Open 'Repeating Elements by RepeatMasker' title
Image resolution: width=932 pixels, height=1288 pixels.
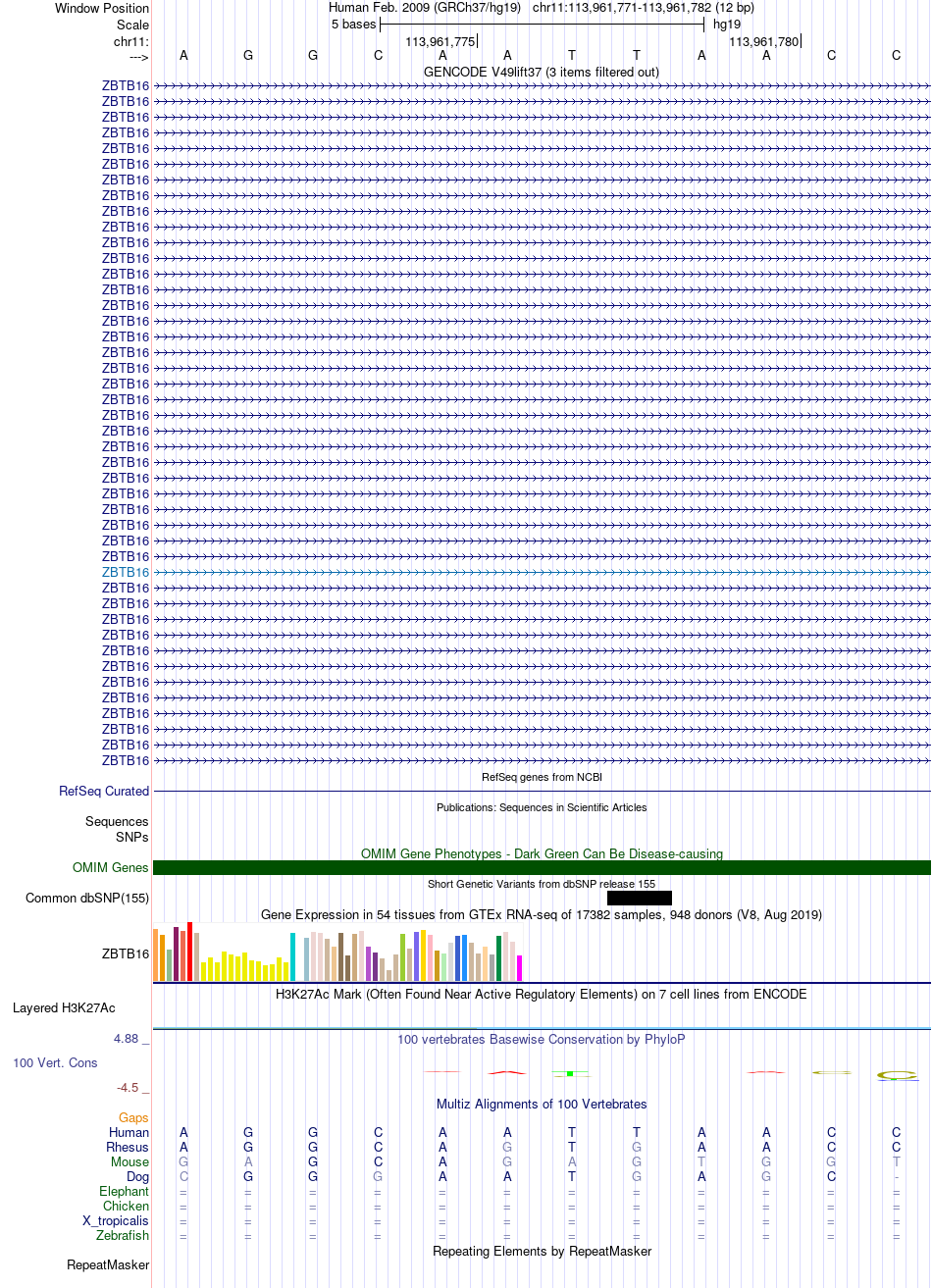[x=542, y=1251]
